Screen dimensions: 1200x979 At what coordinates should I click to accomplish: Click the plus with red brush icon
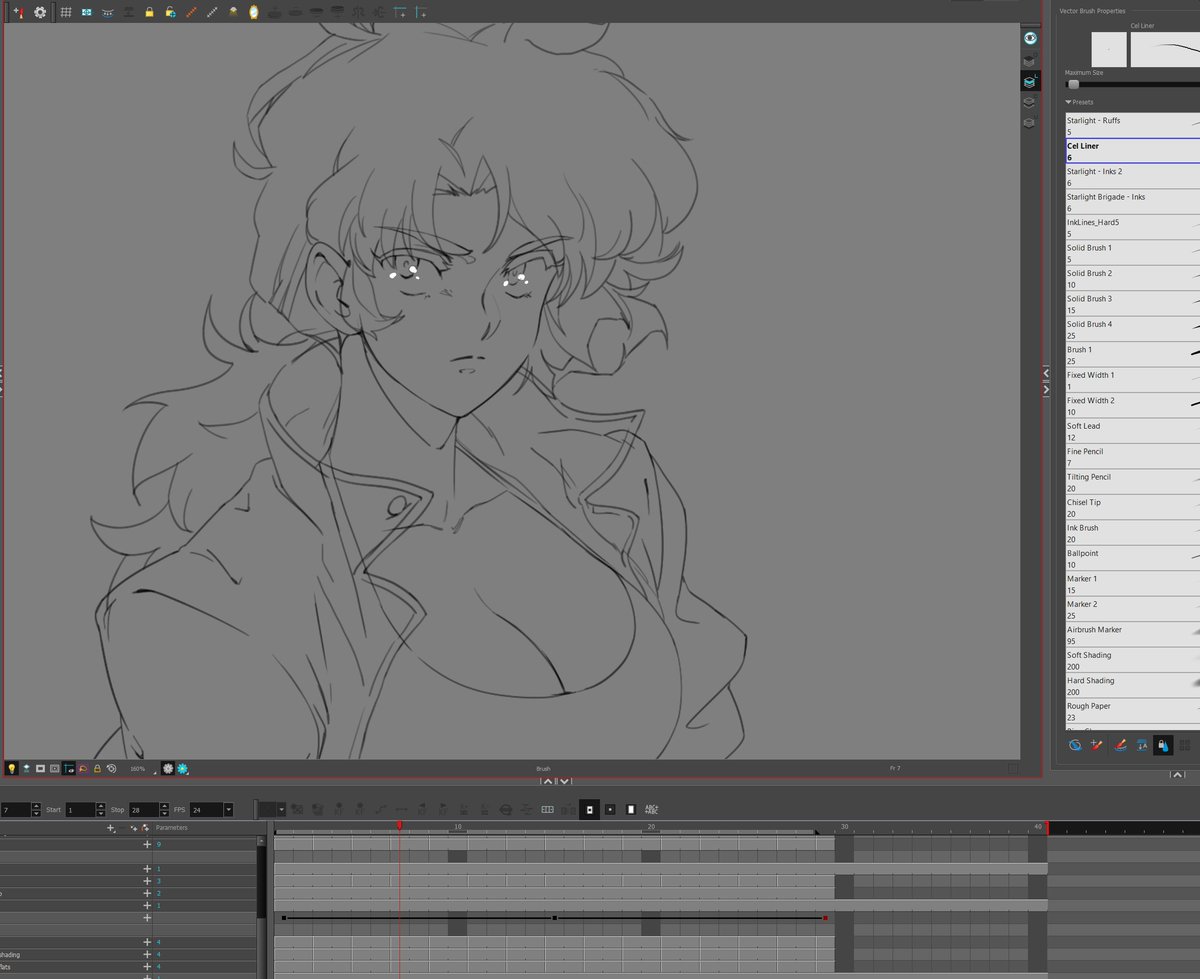click(x=17, y=12)
